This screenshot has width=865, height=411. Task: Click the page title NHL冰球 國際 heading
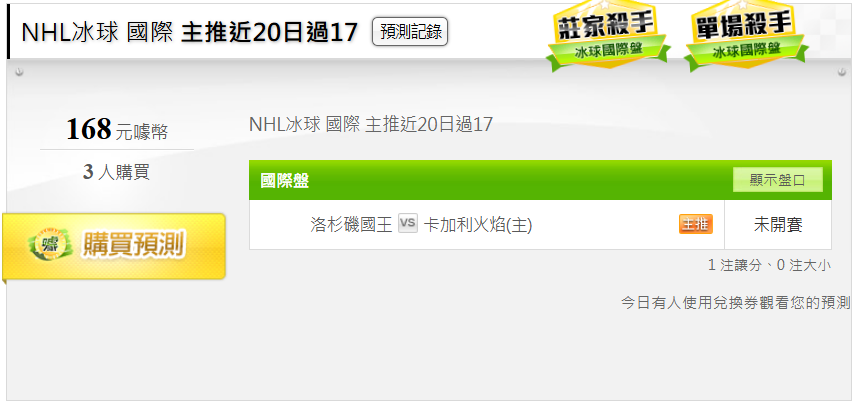pos(189,32)
